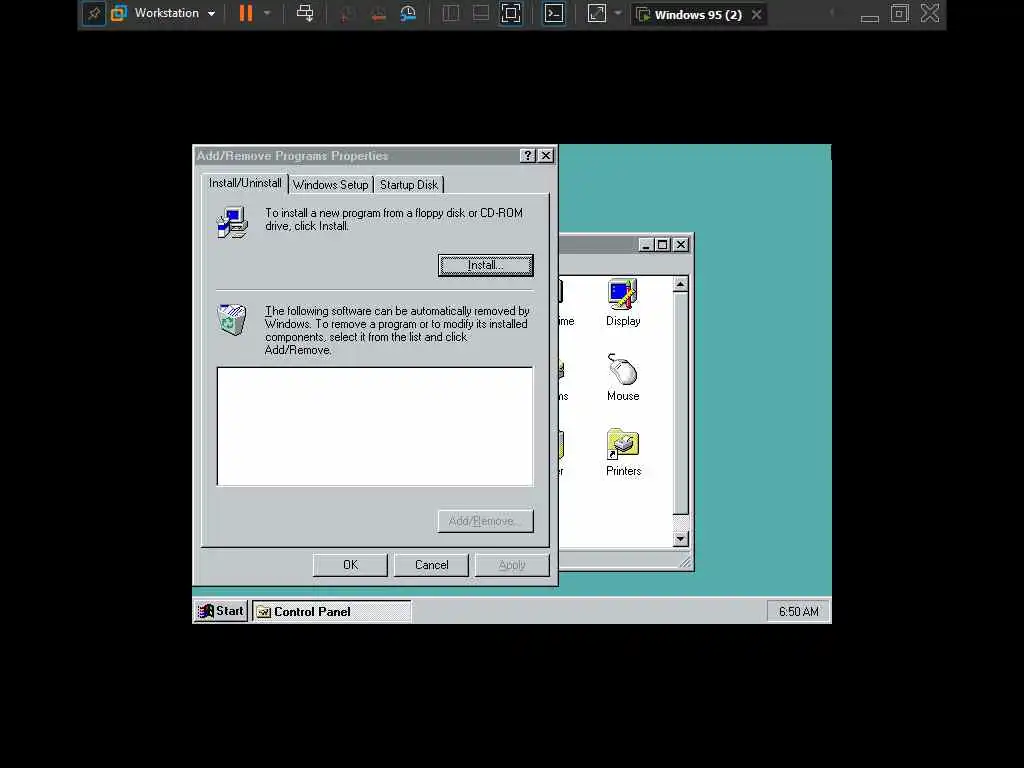This screenshot has width=1024, height=768.
Task: Select the Printers icon in Control Panel
Action: pyautogui.click(x=623, y=453)
